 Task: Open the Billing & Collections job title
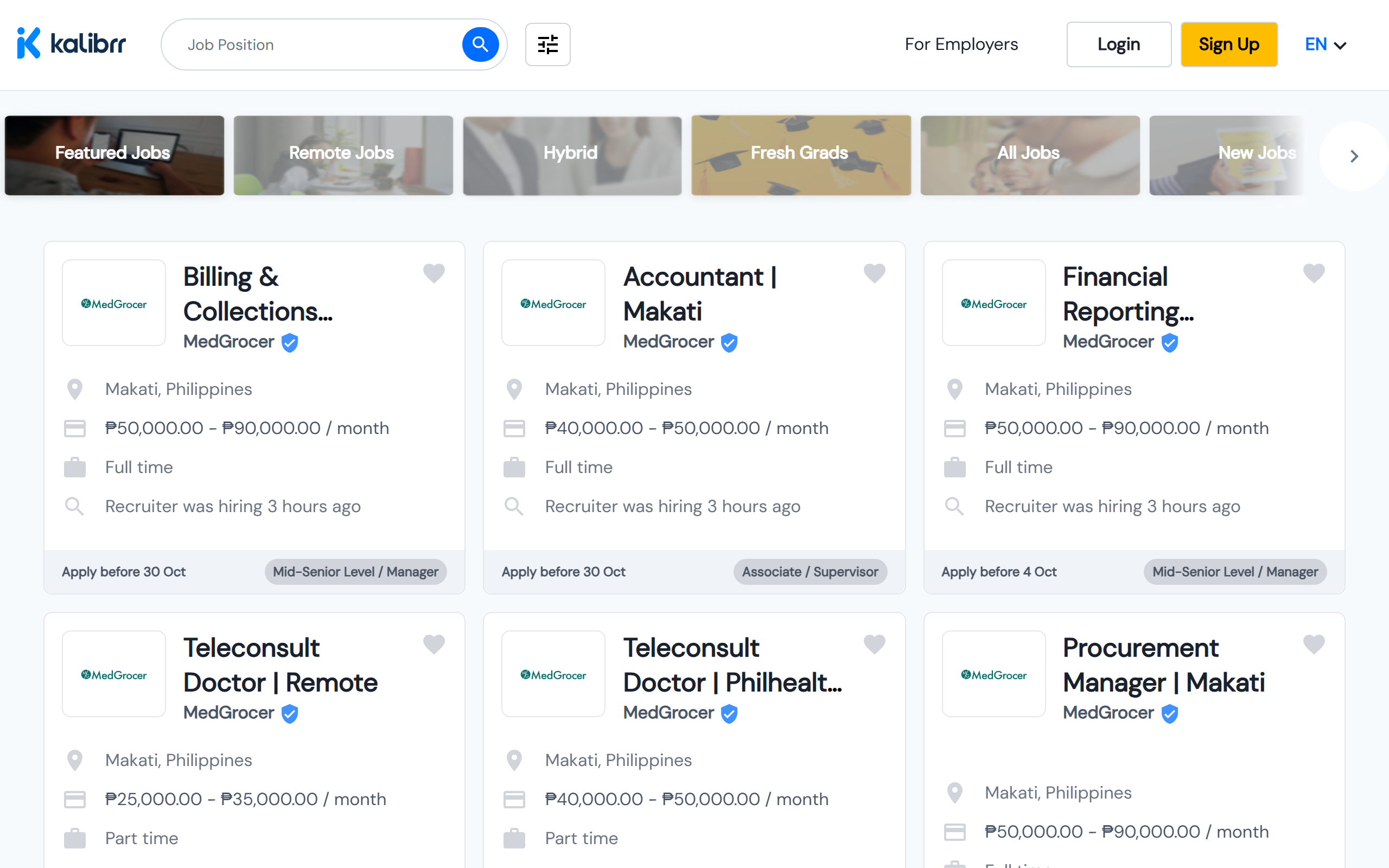pos(258,294)
